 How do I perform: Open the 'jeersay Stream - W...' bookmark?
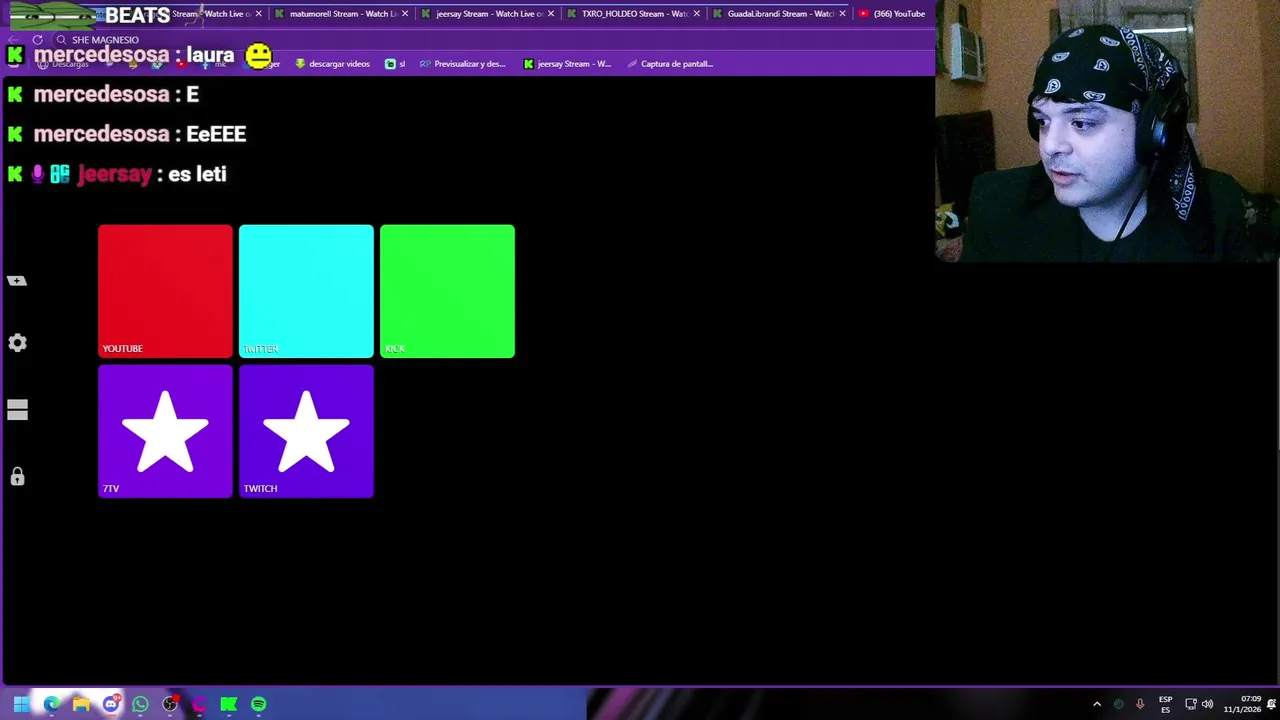click(x=567, y=64)
